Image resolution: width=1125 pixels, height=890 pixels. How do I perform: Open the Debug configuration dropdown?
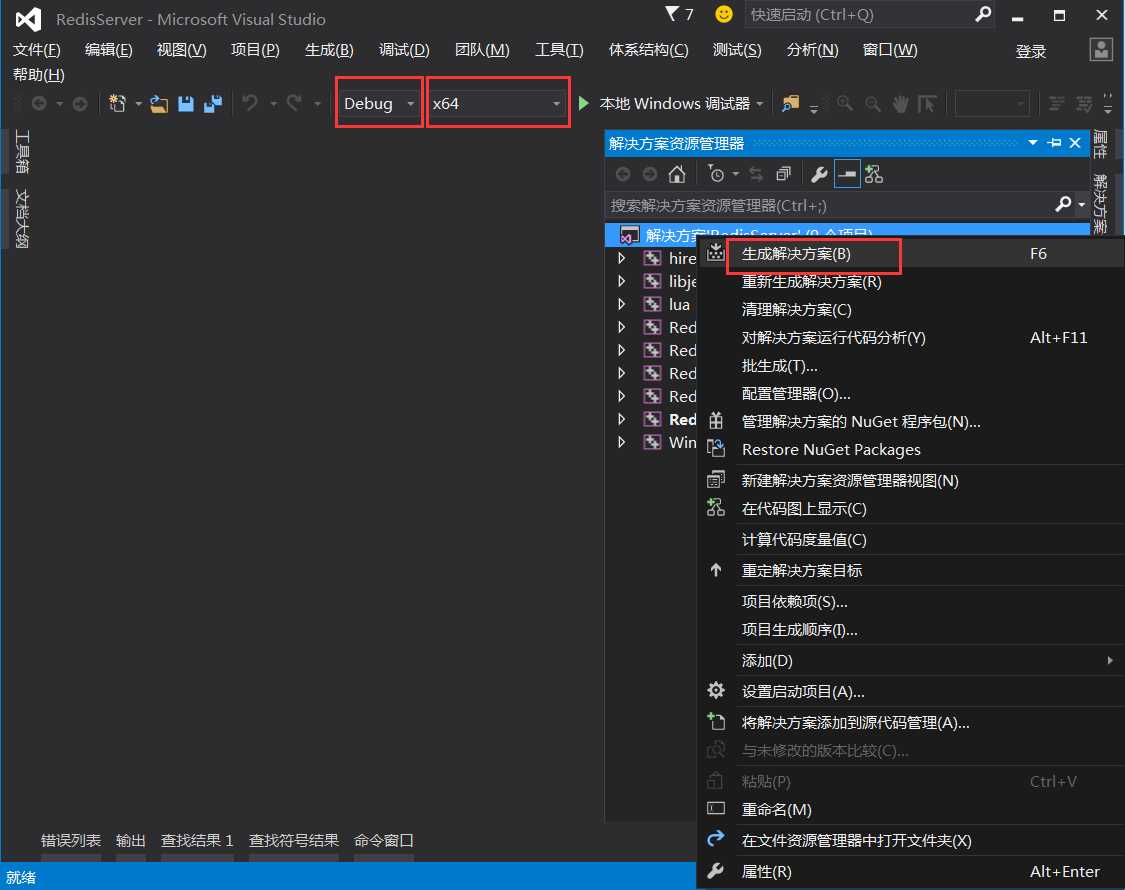[x=380, y=104]
